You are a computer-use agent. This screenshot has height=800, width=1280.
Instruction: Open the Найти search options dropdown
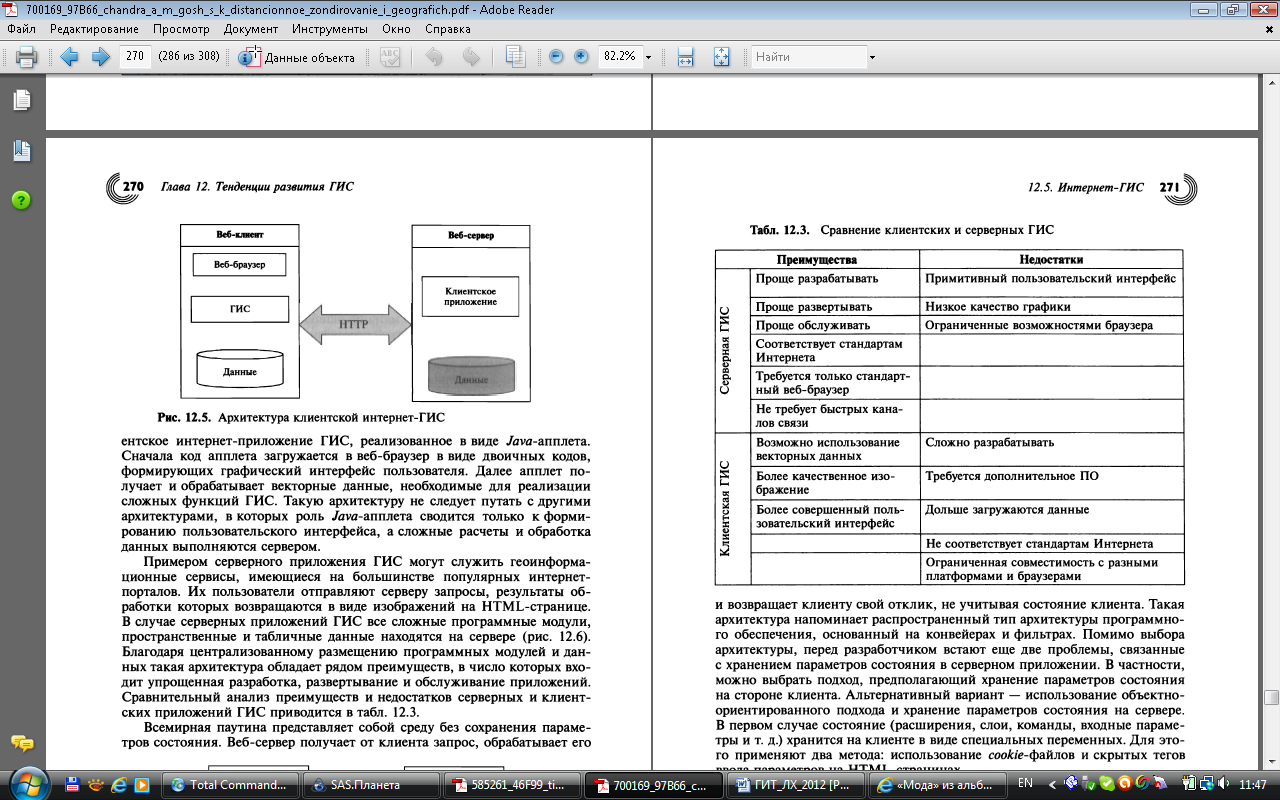coord(872,57)
